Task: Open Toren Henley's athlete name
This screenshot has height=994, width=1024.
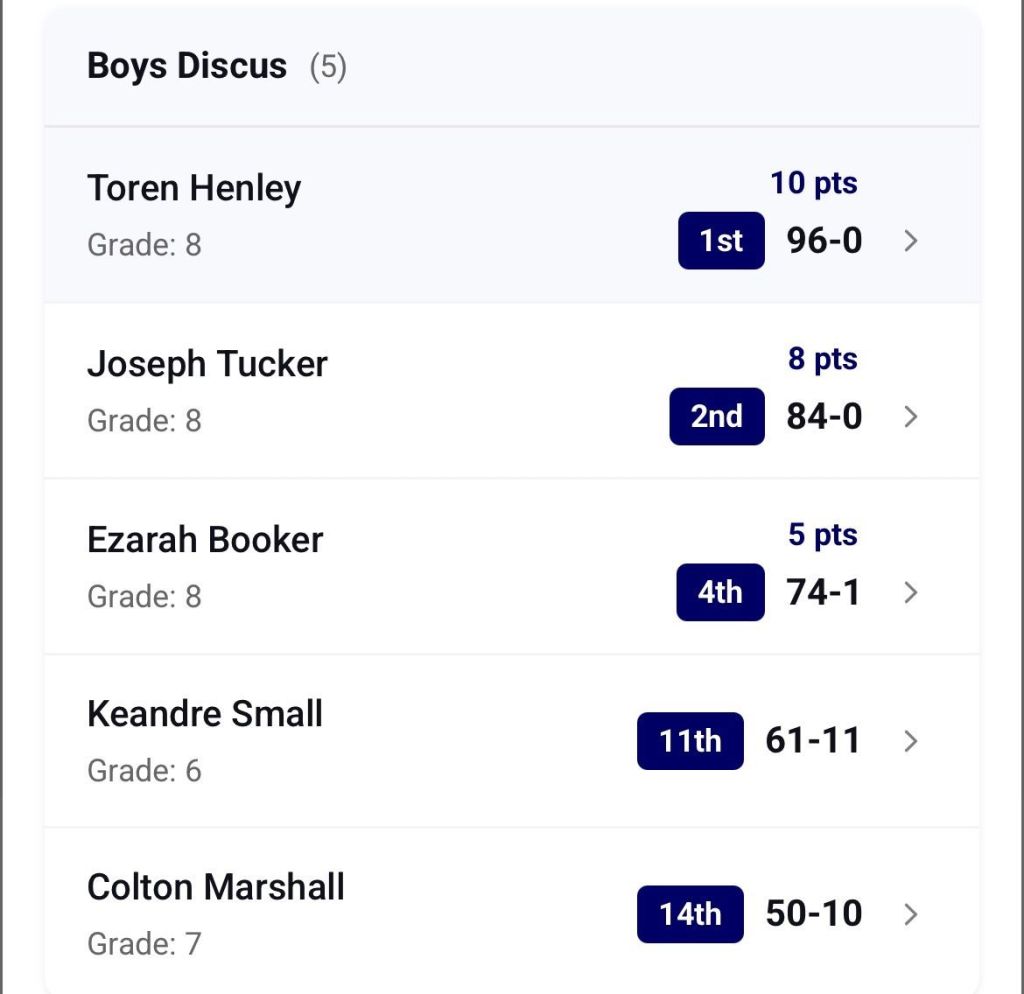Action: (x=194, y=188)
